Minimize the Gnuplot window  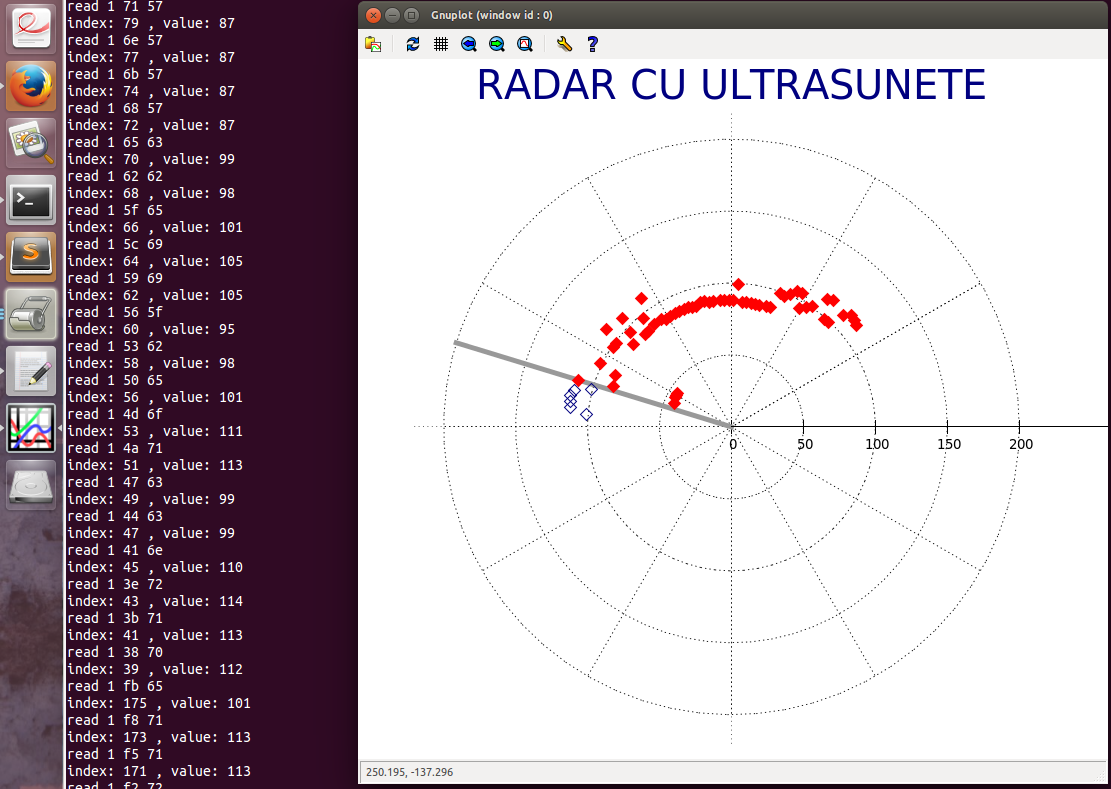[x=392, y=15]
